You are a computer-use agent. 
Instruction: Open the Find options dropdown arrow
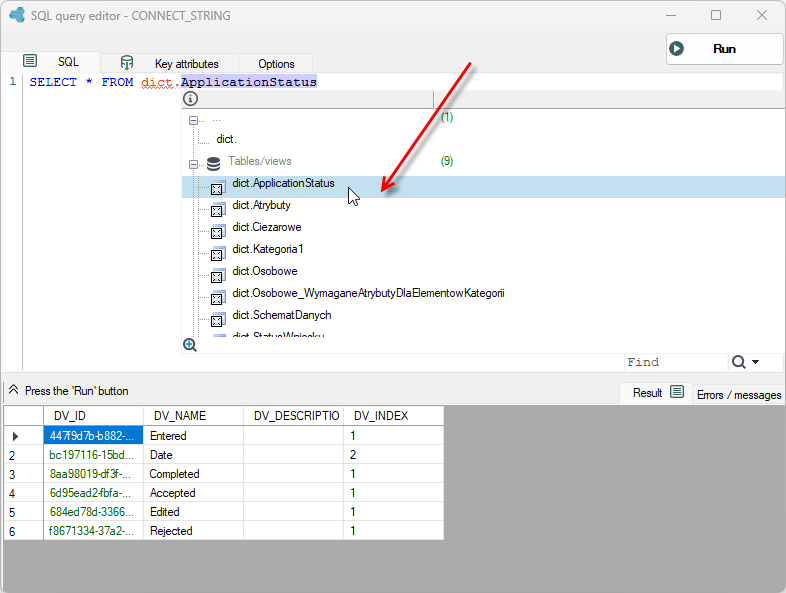[755, 362]
